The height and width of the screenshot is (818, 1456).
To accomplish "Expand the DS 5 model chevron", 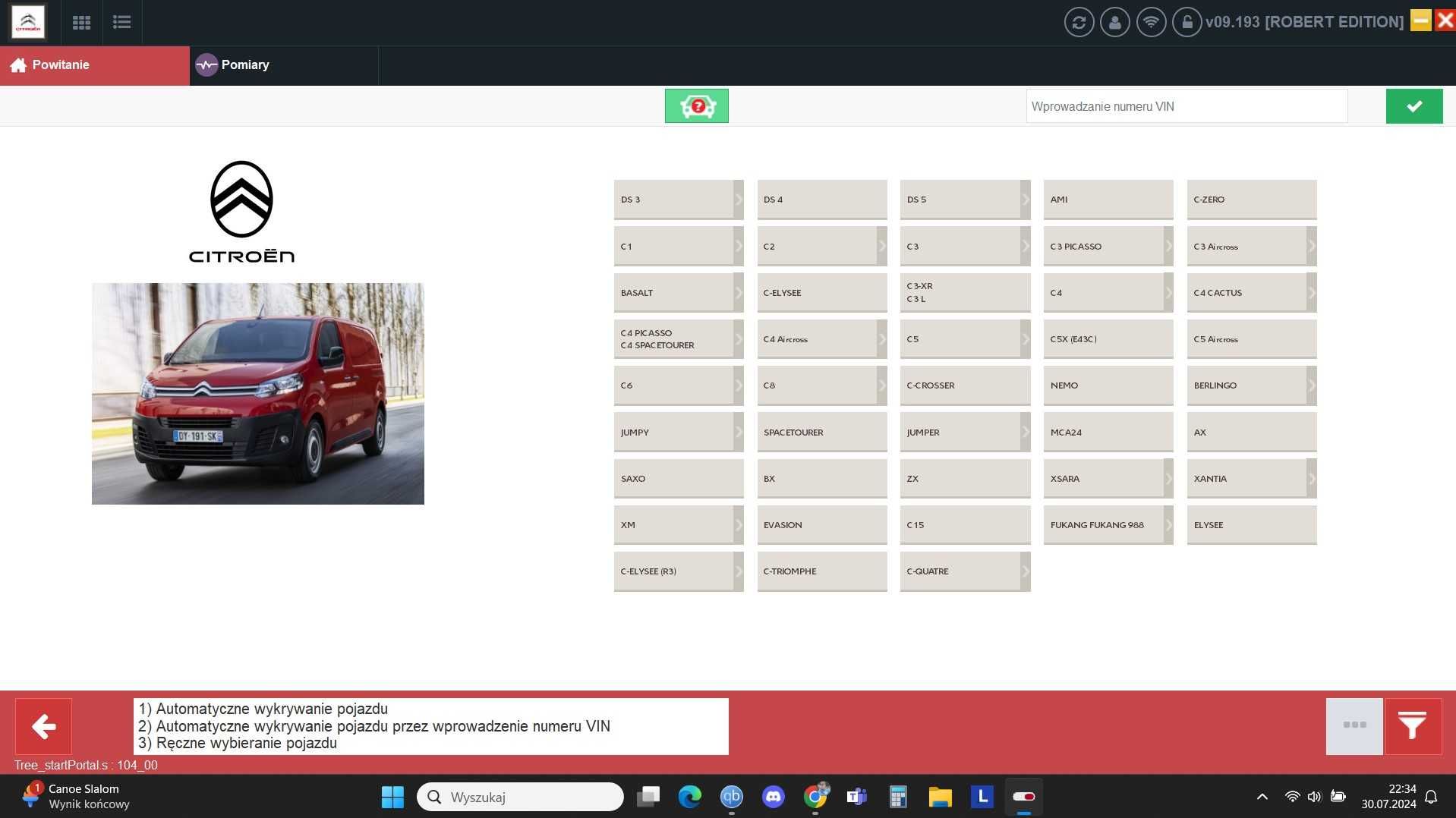I will coord(1026,200).
